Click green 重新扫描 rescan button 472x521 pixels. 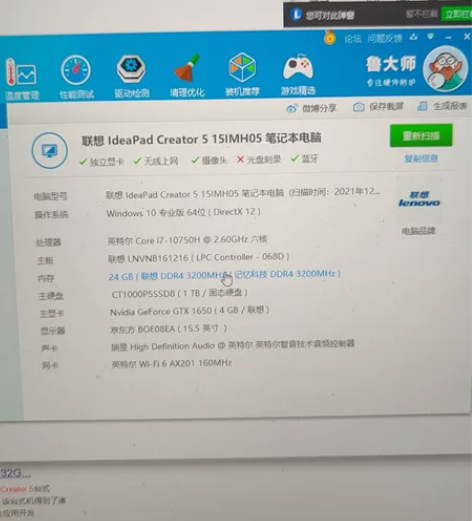pos(421,135)
